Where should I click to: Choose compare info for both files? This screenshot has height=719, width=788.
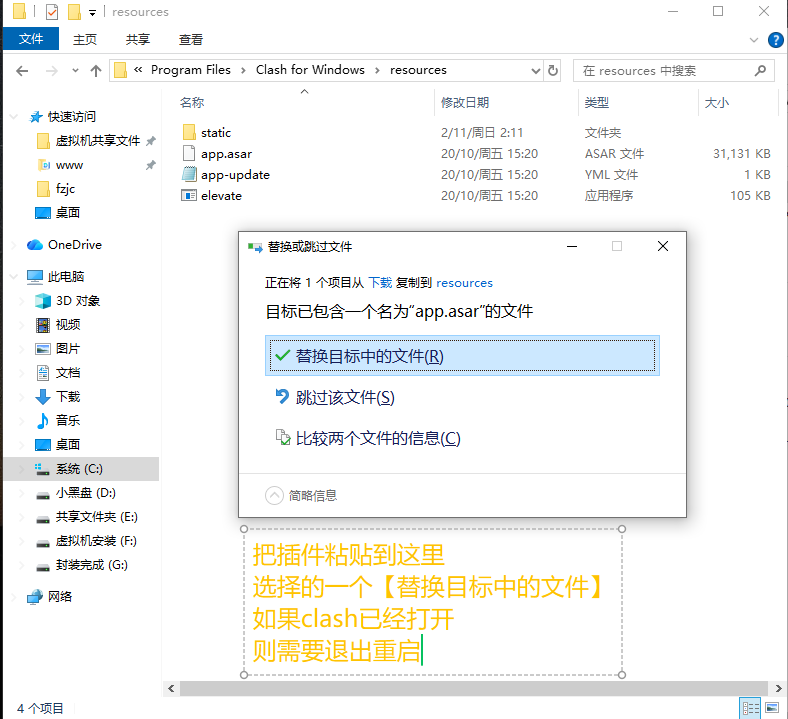[377, 439]
